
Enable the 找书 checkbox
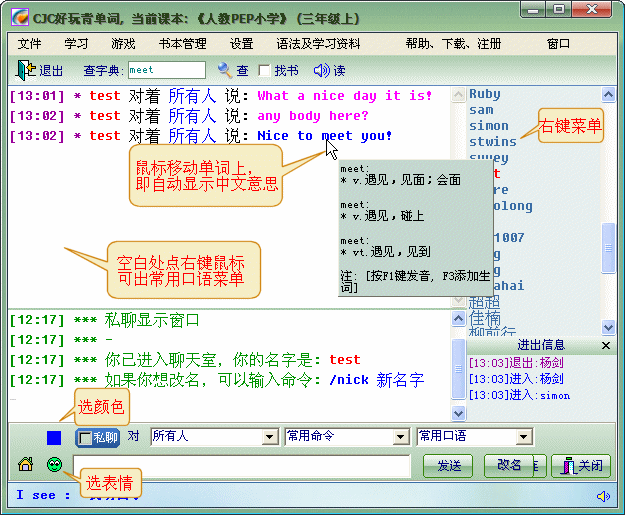click(264, 71)
